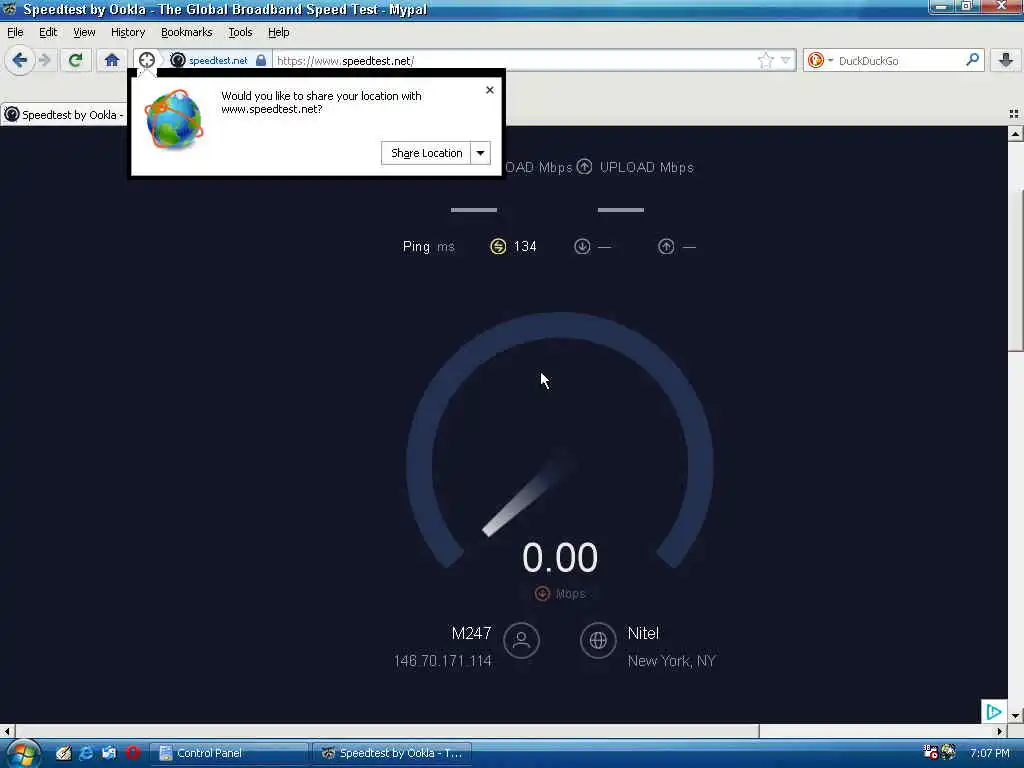This screenshot has width=1024, height=768.
Task: Launch Internet Explorer from quick launch
Action: tap(86, 753)
